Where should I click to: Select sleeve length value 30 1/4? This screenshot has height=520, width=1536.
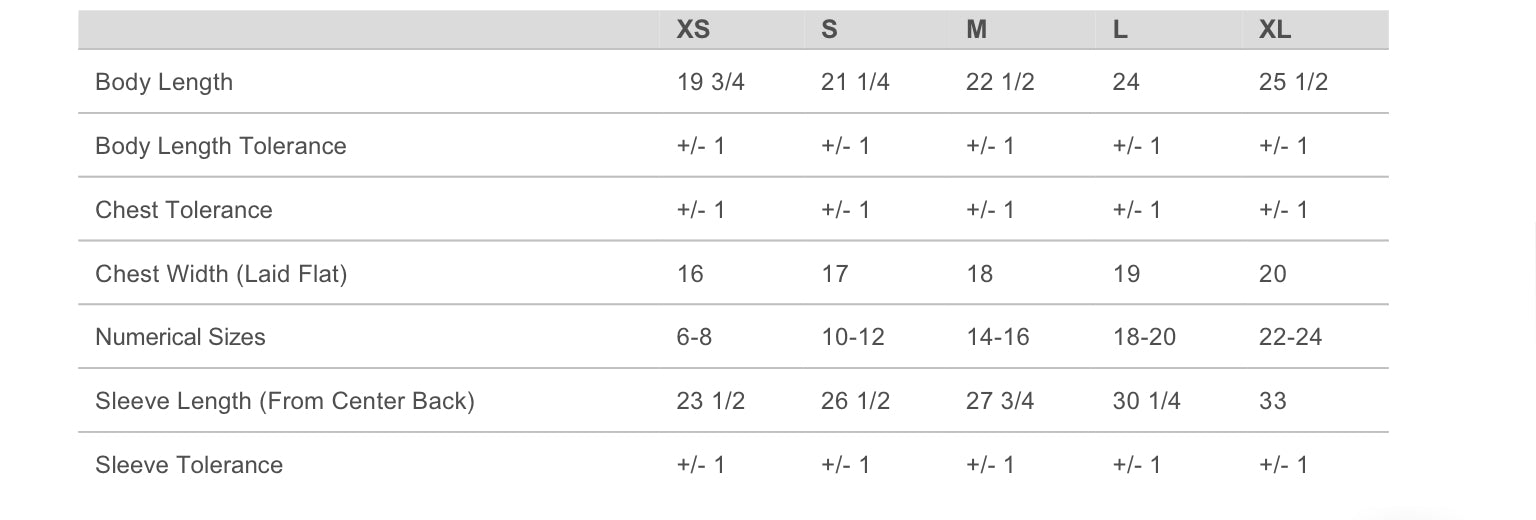click(1146, 401)
